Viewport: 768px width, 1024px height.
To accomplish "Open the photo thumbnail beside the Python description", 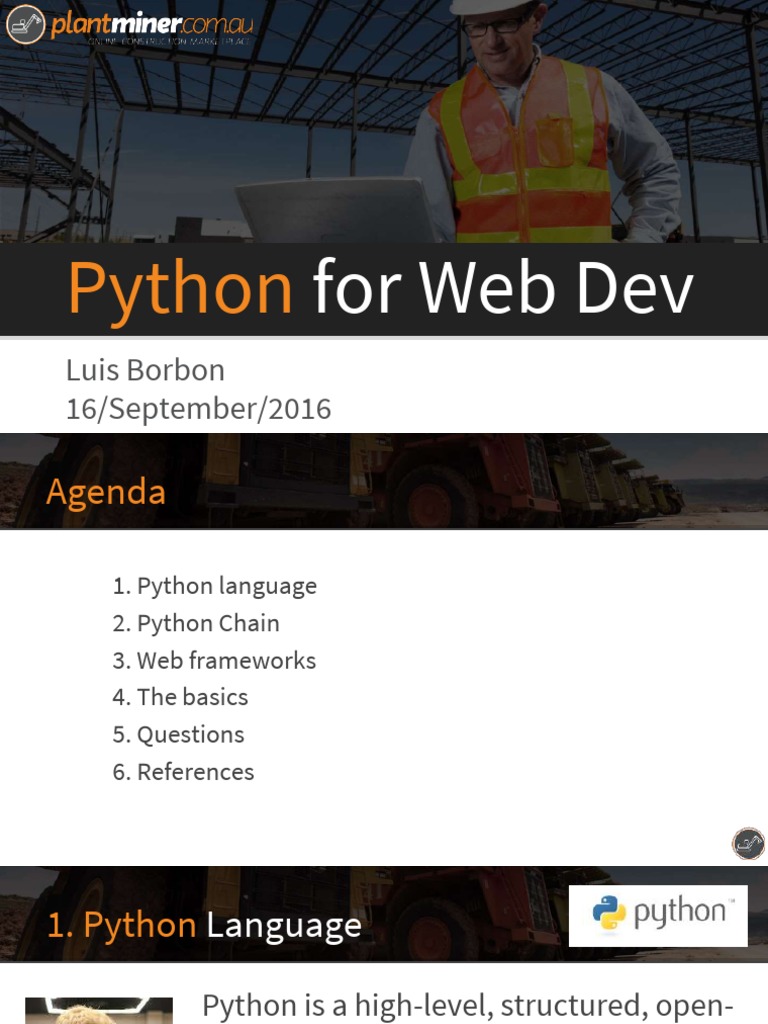I will (98, 1010).
